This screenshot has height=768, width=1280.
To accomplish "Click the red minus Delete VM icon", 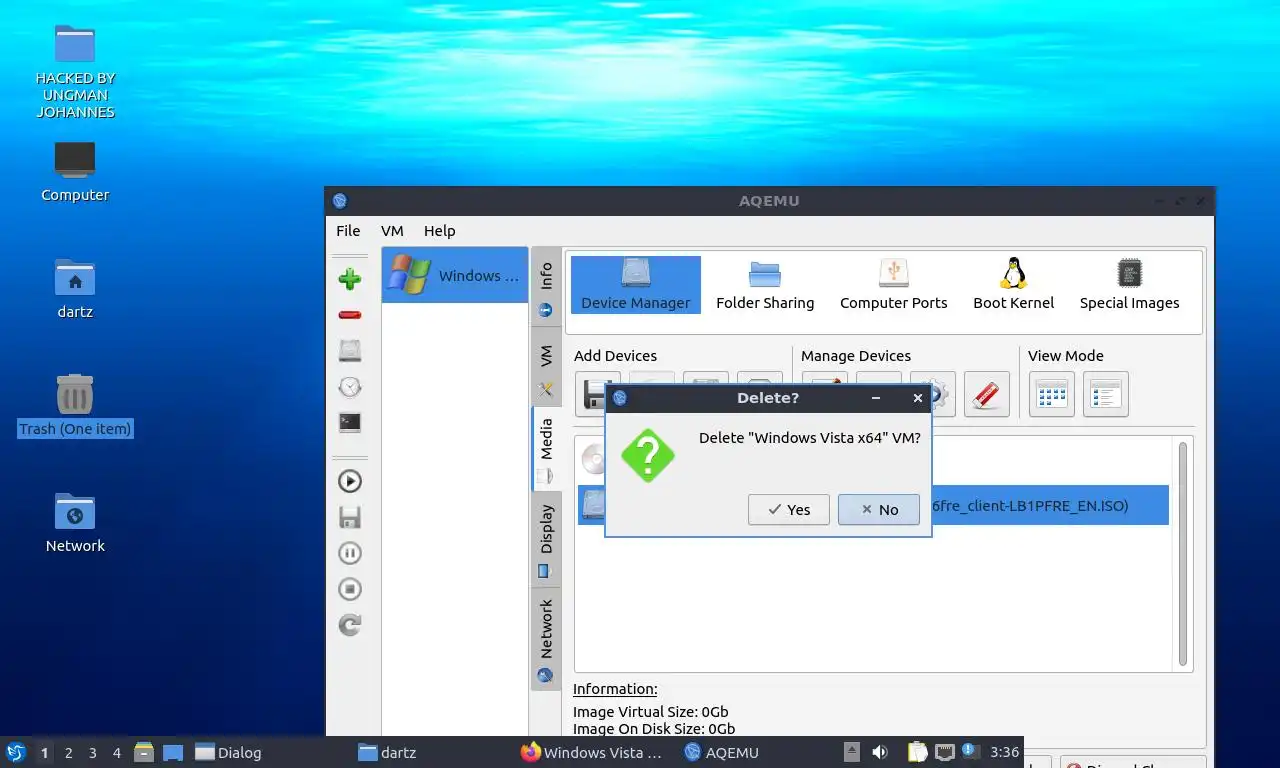I will [350, 315].
